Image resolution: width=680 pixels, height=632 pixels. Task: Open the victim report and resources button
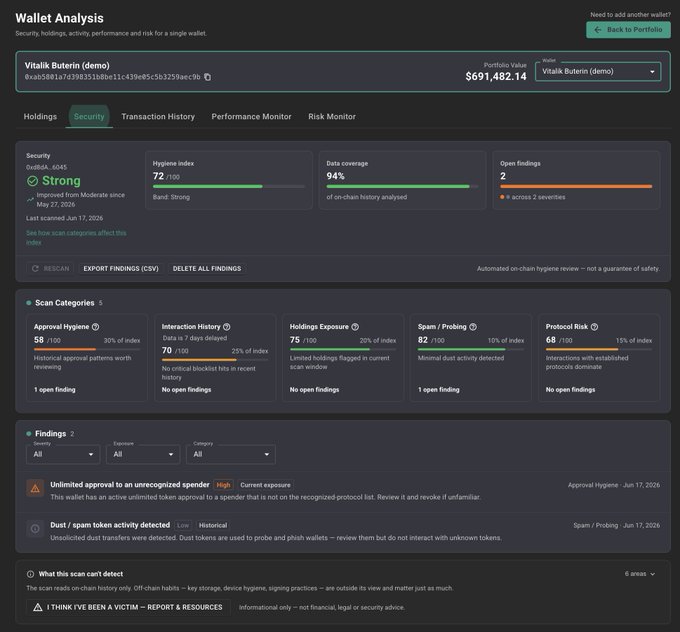(x=128, y=607)
